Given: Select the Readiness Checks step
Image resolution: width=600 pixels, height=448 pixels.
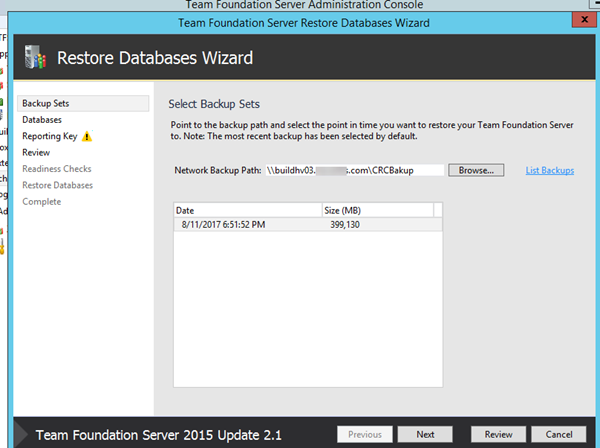Looking at the screenshot, I should click(57, 169).
